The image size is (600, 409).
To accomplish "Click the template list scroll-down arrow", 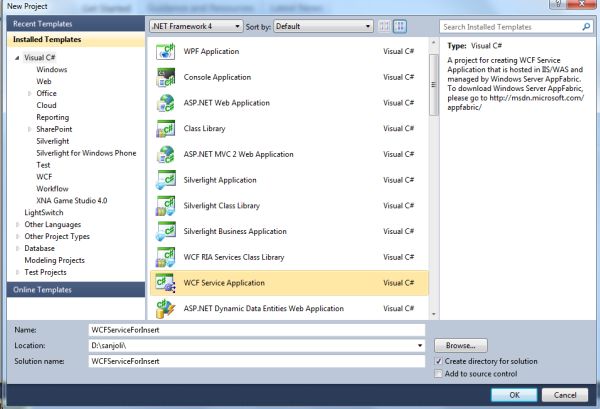I will point(434,314).
